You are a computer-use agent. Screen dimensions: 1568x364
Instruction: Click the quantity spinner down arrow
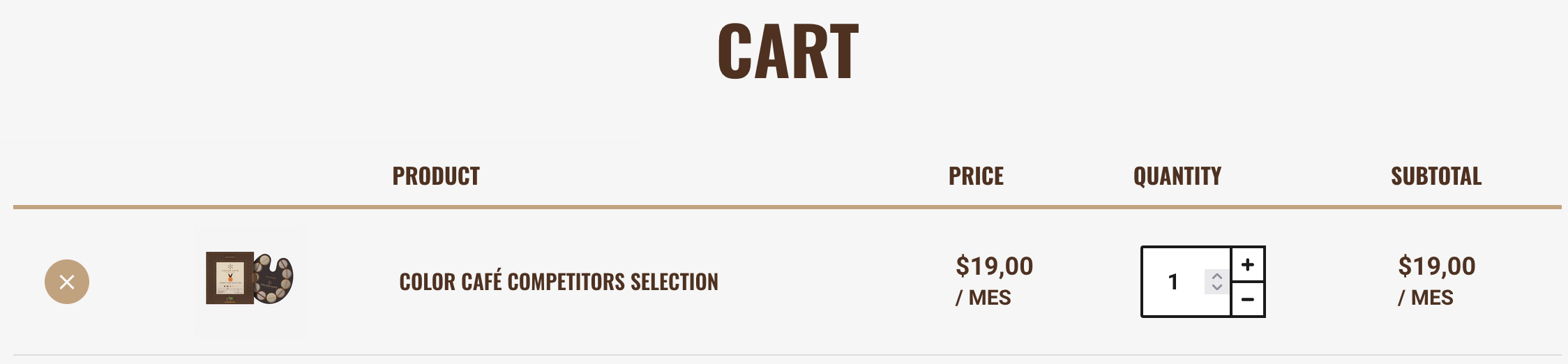coord(1217,287)
